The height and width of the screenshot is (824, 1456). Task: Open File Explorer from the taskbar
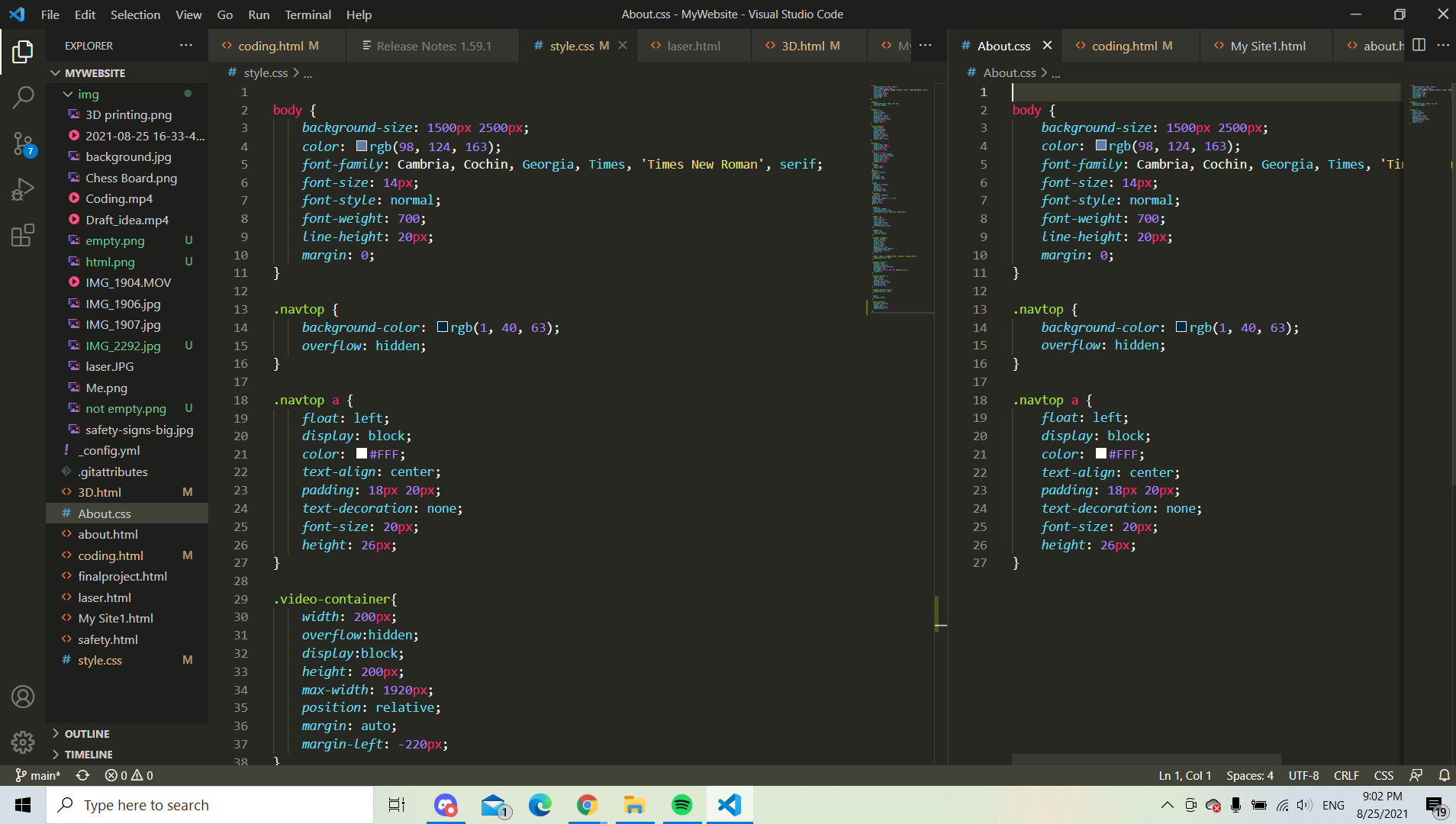[x=634, y=805]
